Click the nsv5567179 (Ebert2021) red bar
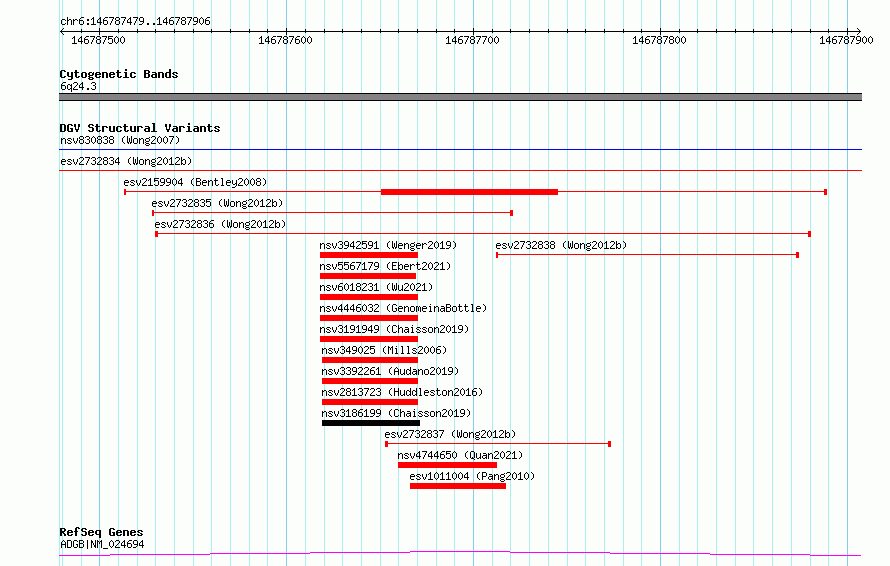 click(368, 276)
